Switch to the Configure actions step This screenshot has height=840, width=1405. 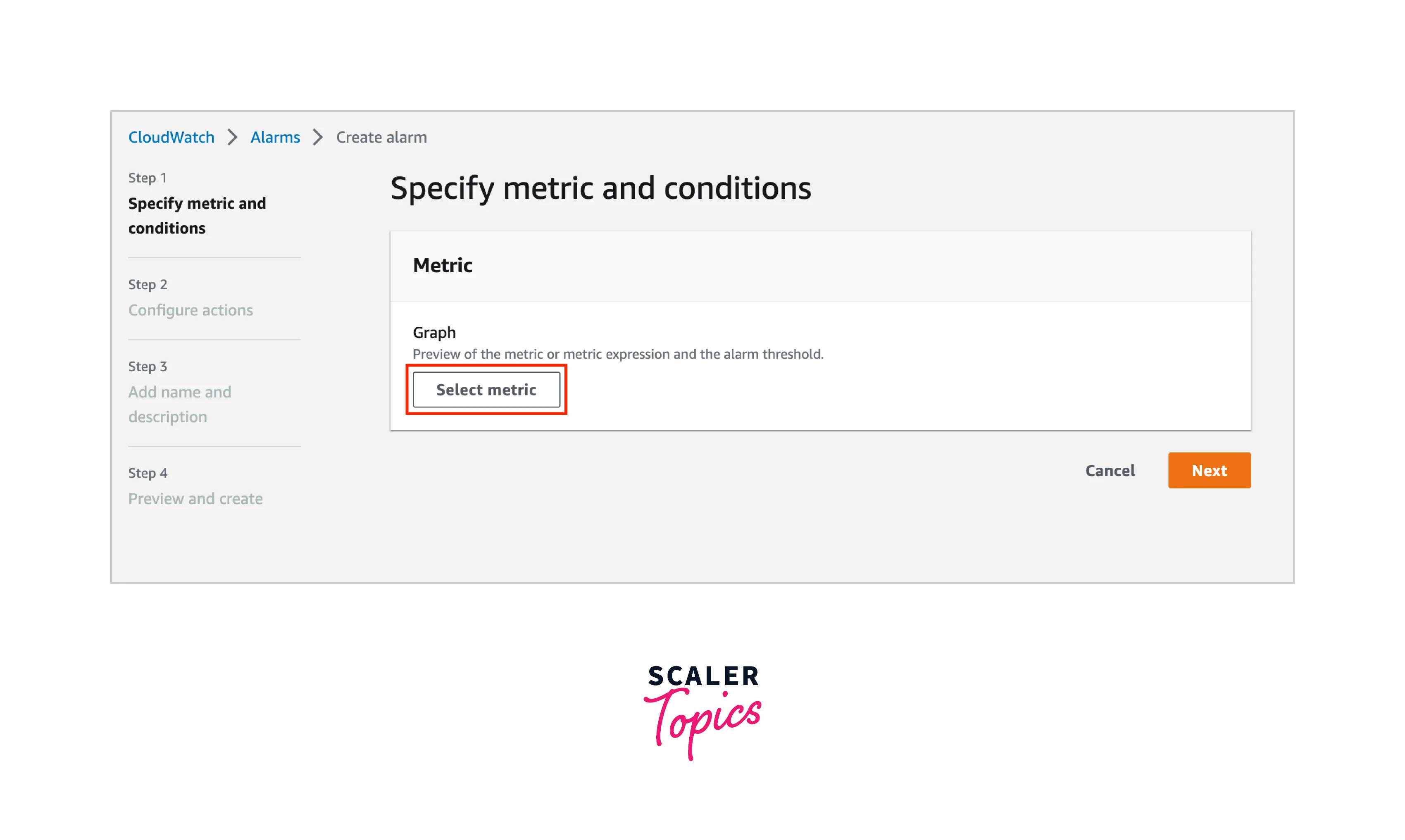pyautogui.click(x=190, y=310)
